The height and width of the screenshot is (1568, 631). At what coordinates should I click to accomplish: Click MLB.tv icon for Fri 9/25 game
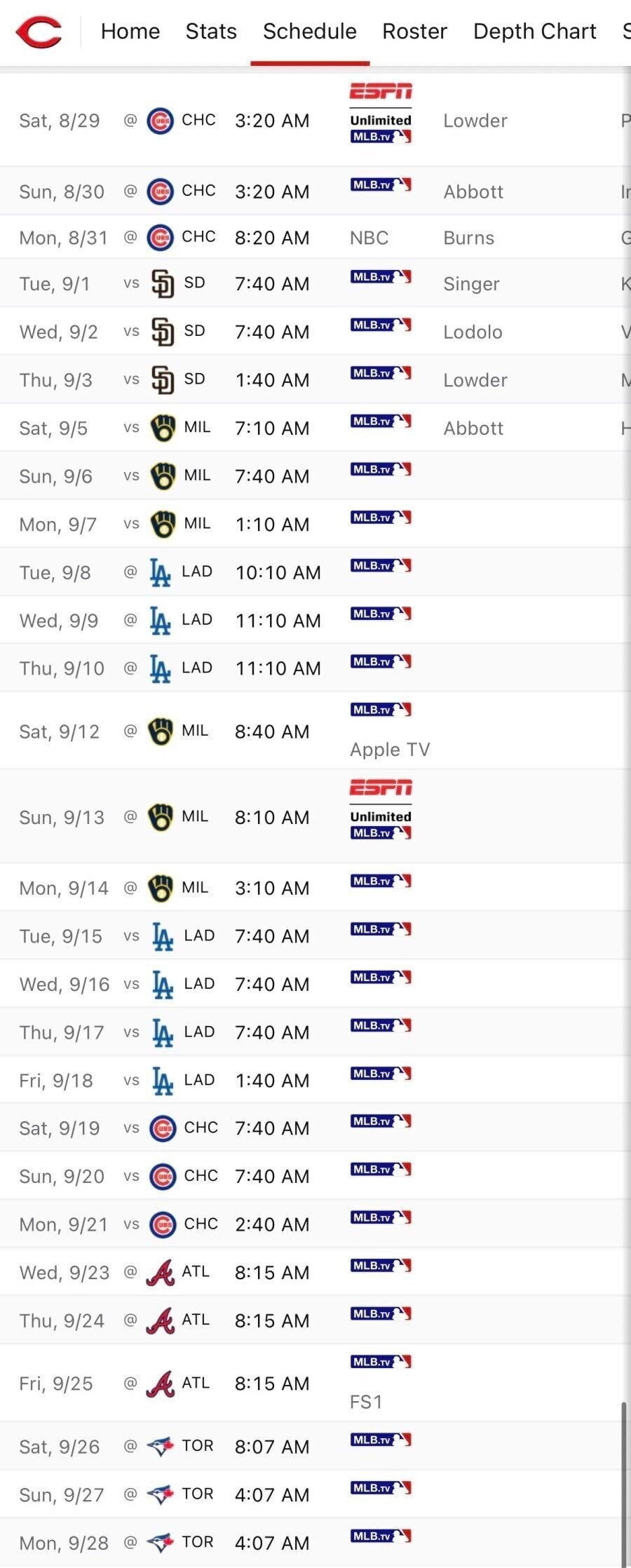pyautogui.click(x=381, y=1362)
